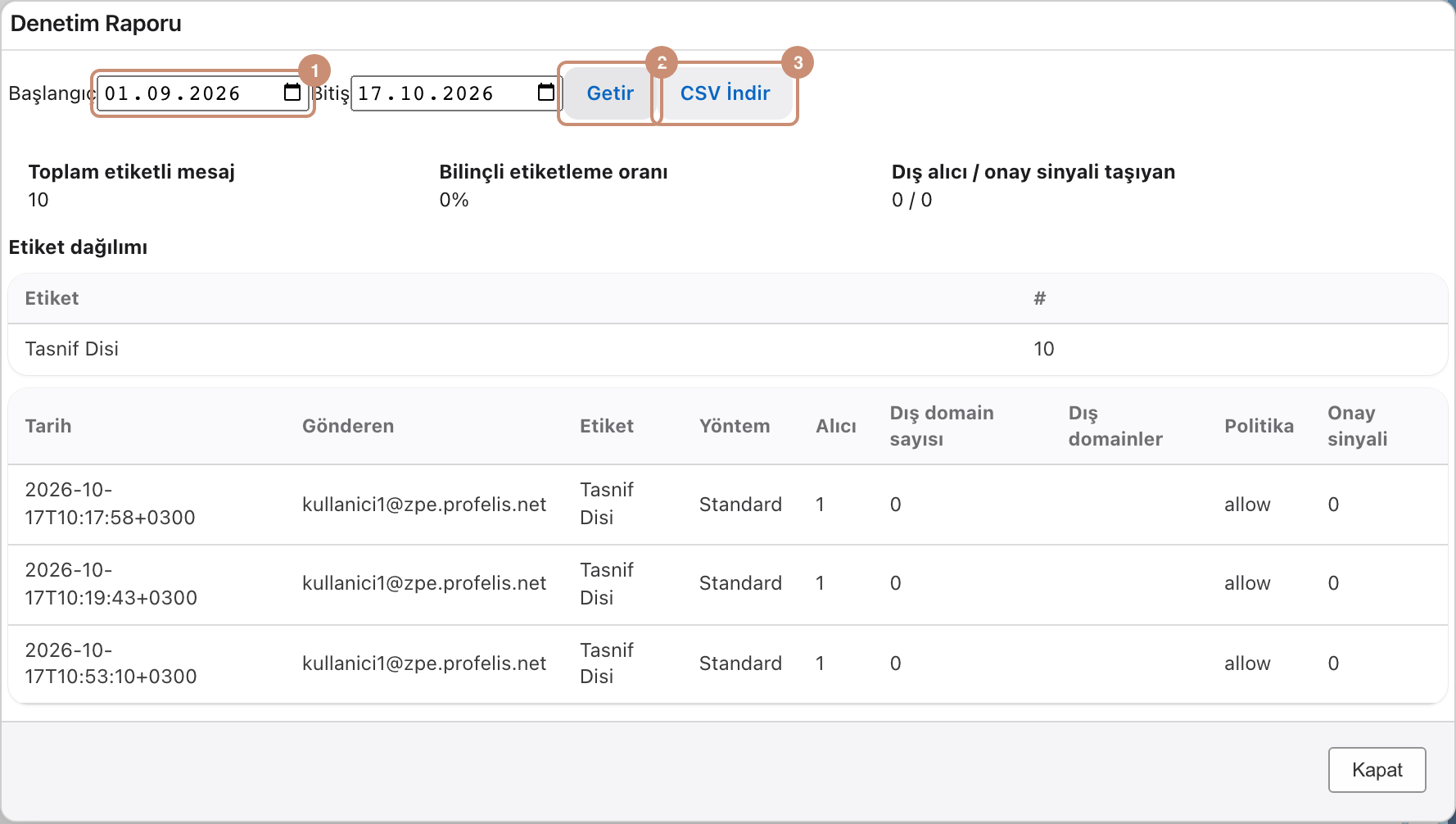
Task: Select timestamp 2026-10-17T10:53:10+0300
Action: coord(111,663)
